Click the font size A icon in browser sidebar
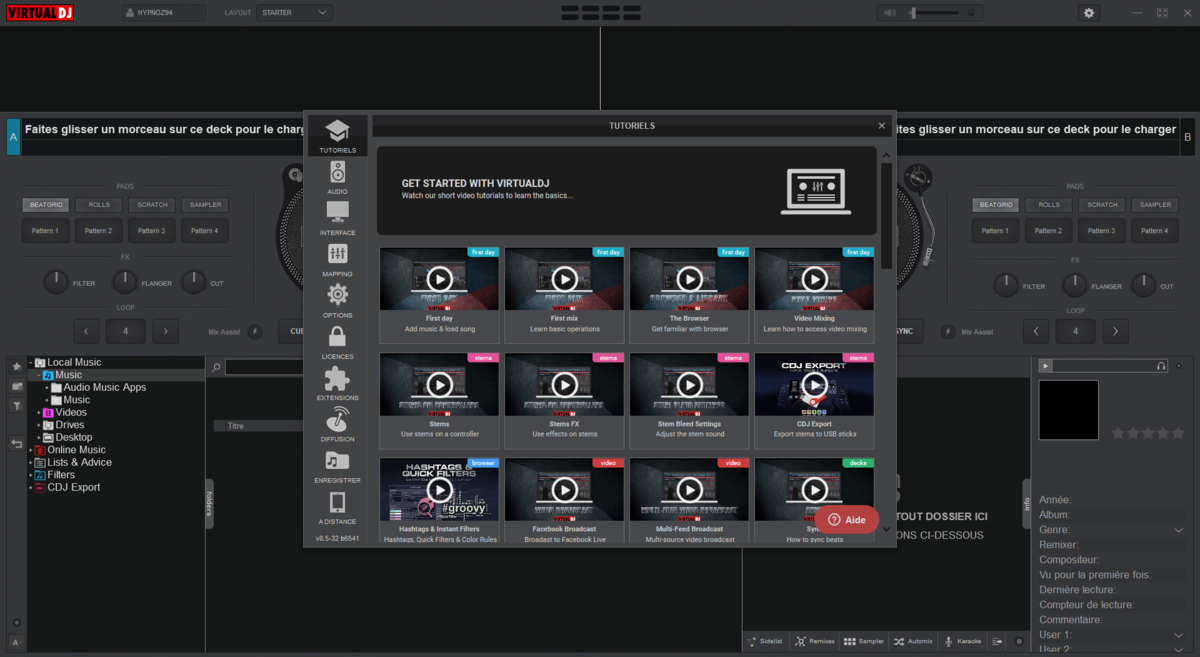1200x657 pixels. point(16,642)
